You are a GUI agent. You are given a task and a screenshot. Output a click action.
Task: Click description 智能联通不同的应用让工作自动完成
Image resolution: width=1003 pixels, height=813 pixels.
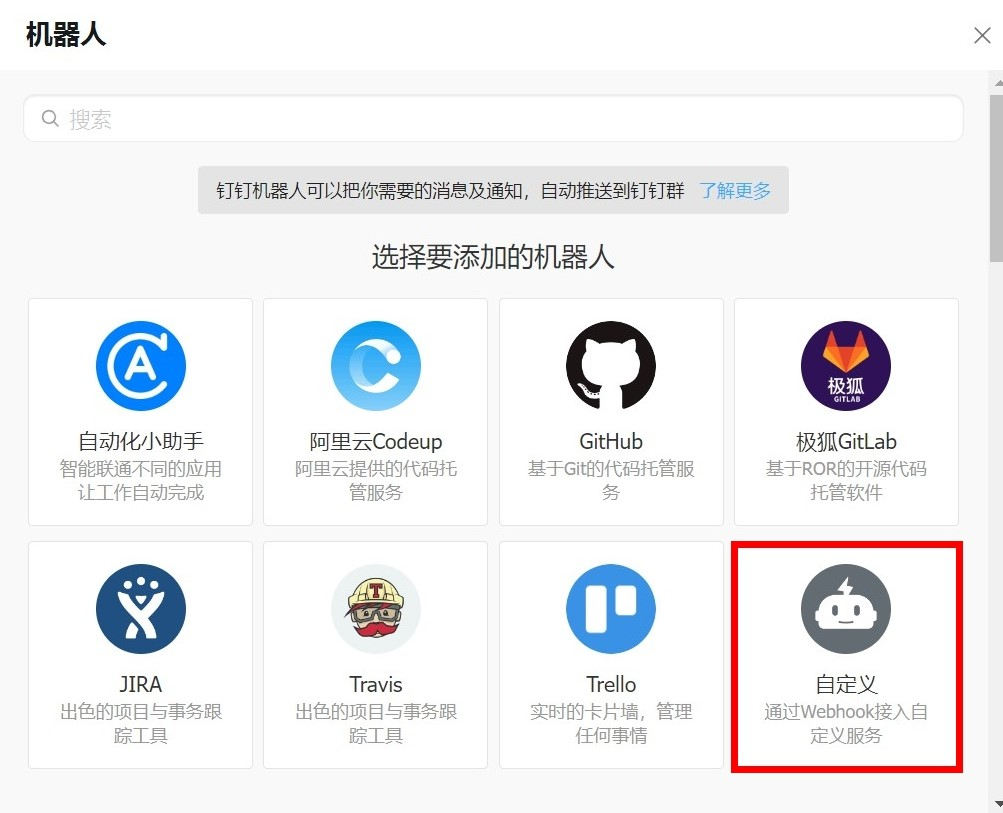[141, 480]
